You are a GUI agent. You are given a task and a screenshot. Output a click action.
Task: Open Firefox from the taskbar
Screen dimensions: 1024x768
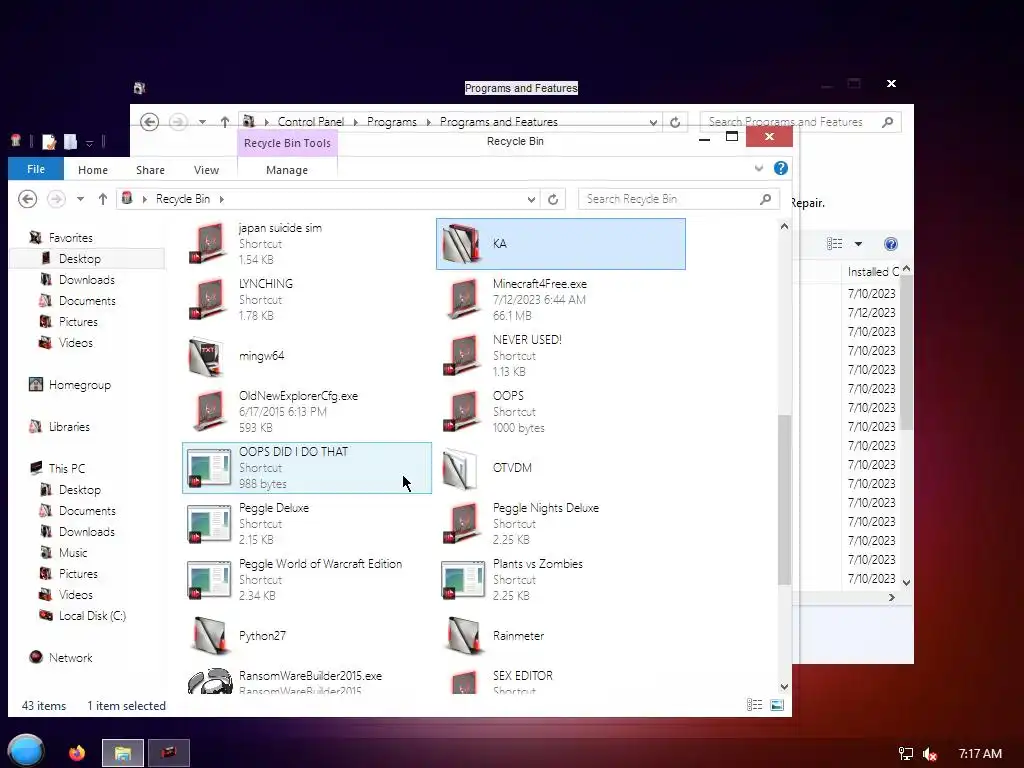click(77, 753)
